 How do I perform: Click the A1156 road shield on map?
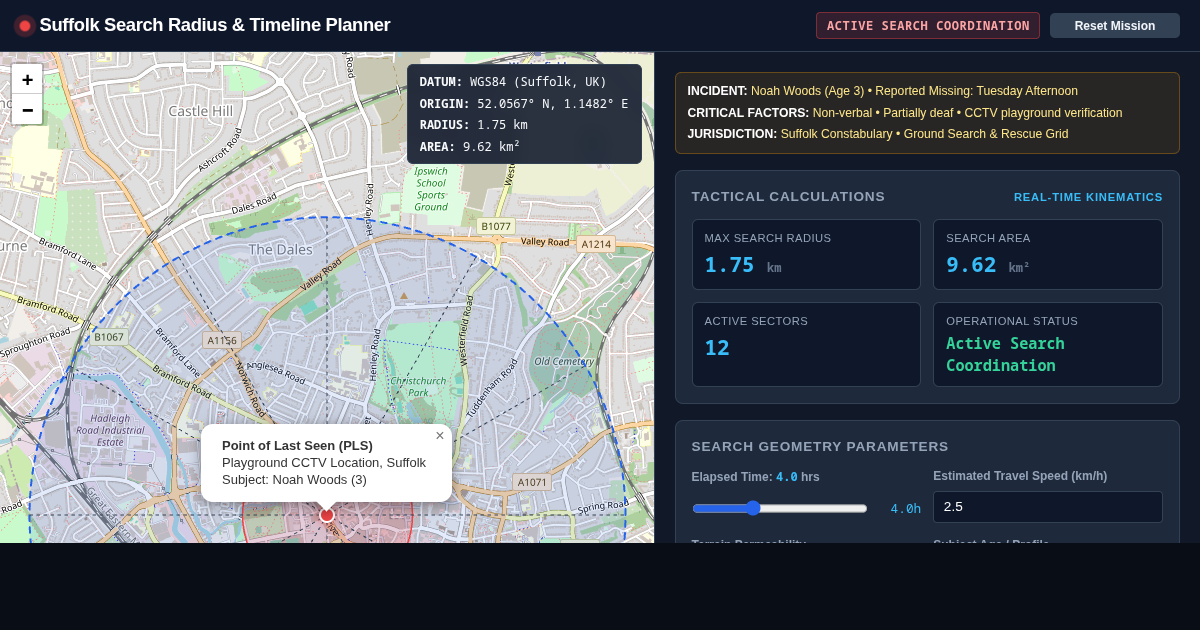click(221, 340)
